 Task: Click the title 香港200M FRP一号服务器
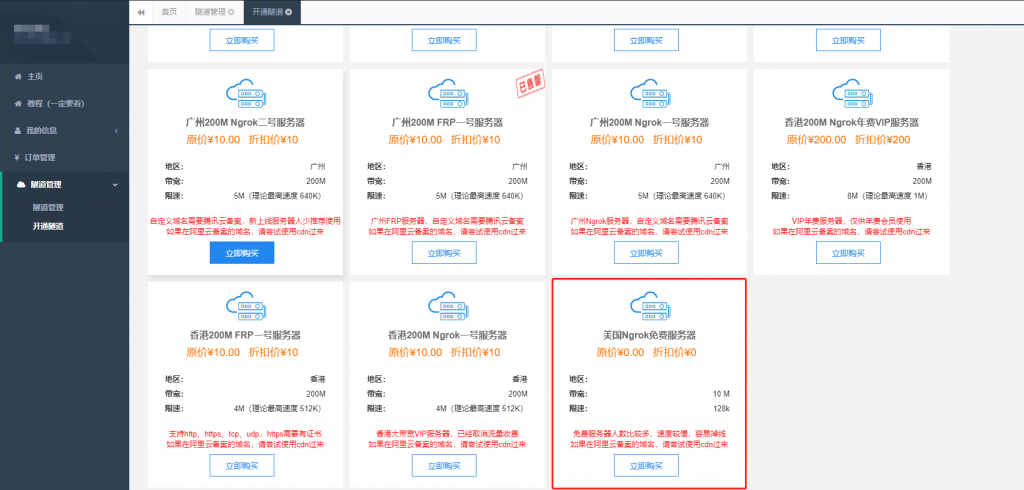point(245,336)
